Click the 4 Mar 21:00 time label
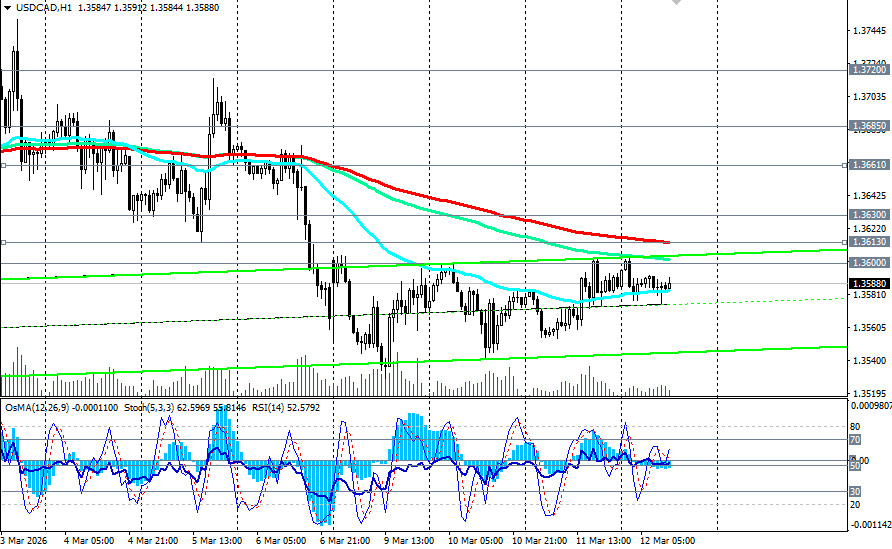 click(153, 540)
